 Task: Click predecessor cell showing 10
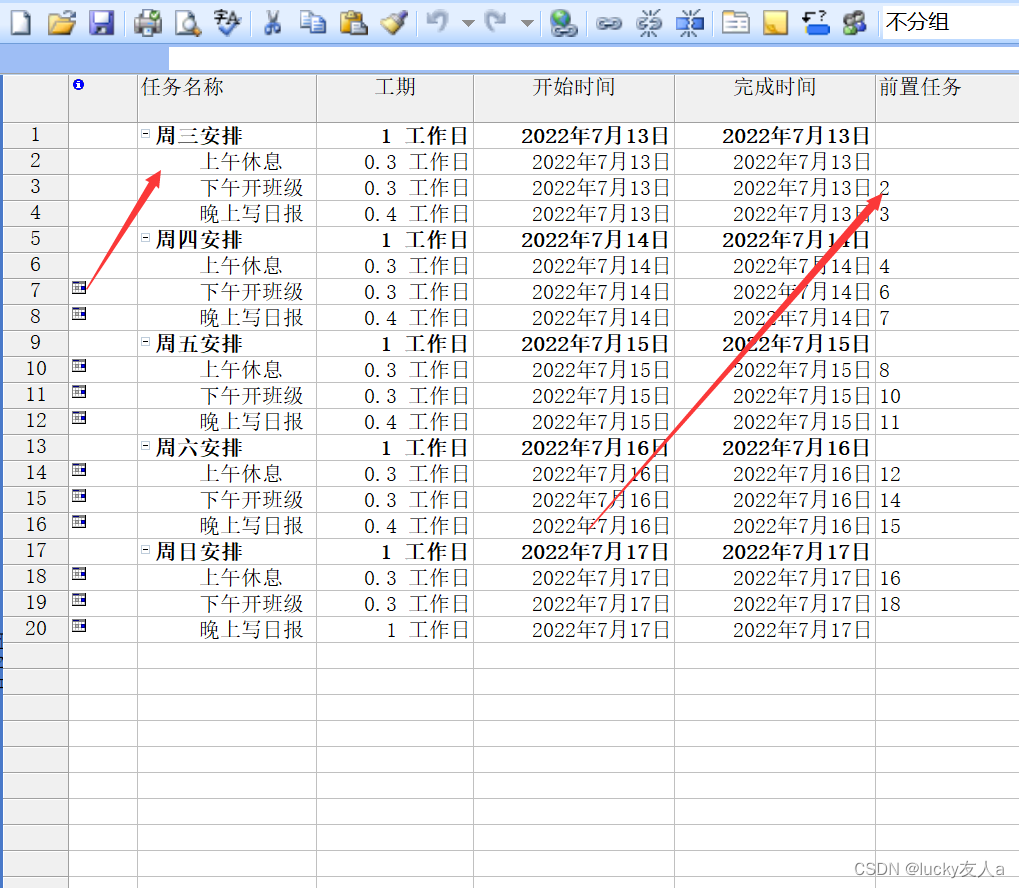coord(947,395)
